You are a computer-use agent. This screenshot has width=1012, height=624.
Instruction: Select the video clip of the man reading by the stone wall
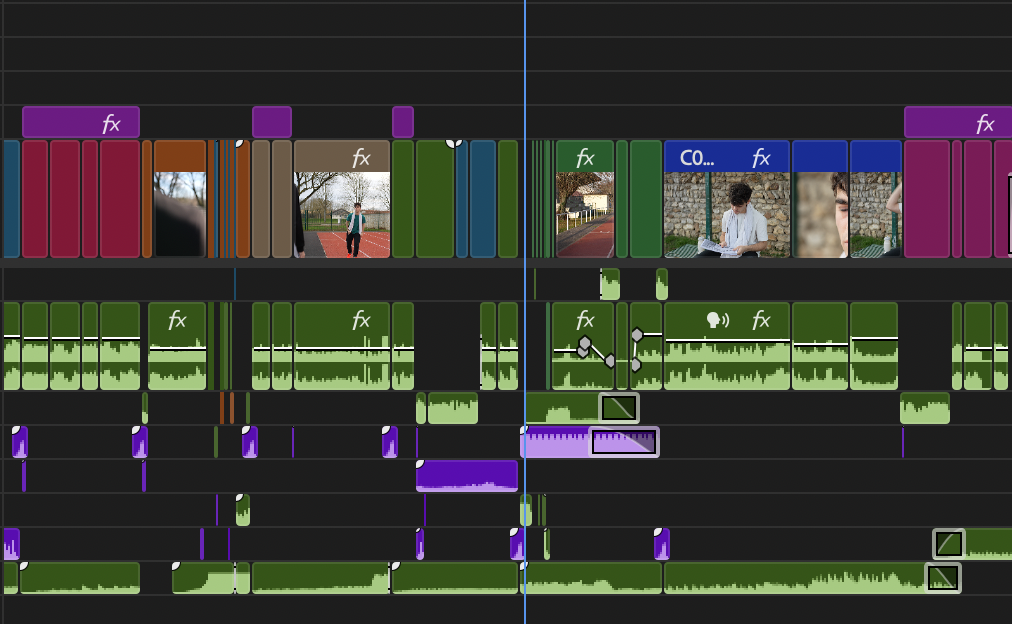pos(727,199)
